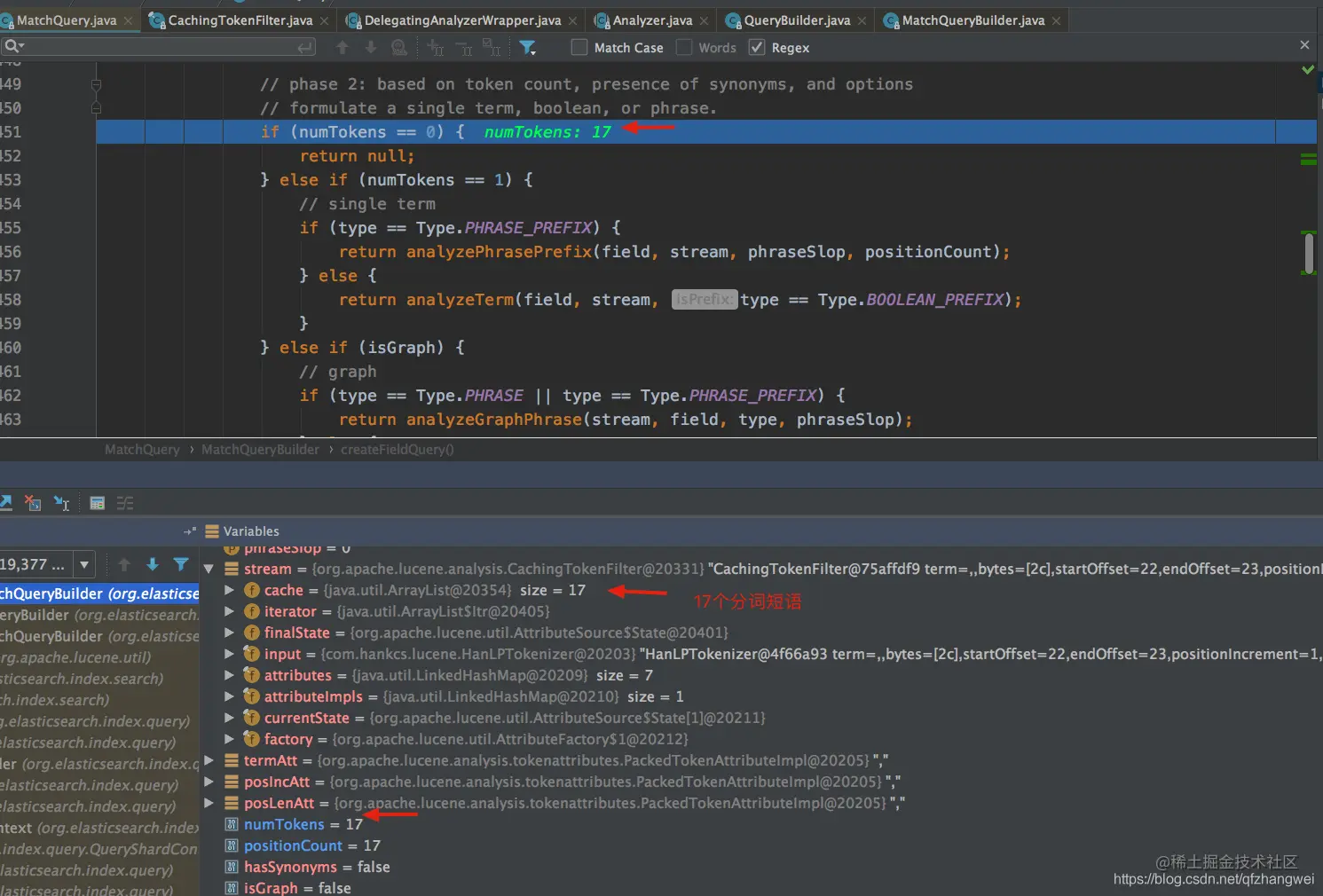Close the Analyzer.java tab

pyautogui.click(x=704, y=21)
